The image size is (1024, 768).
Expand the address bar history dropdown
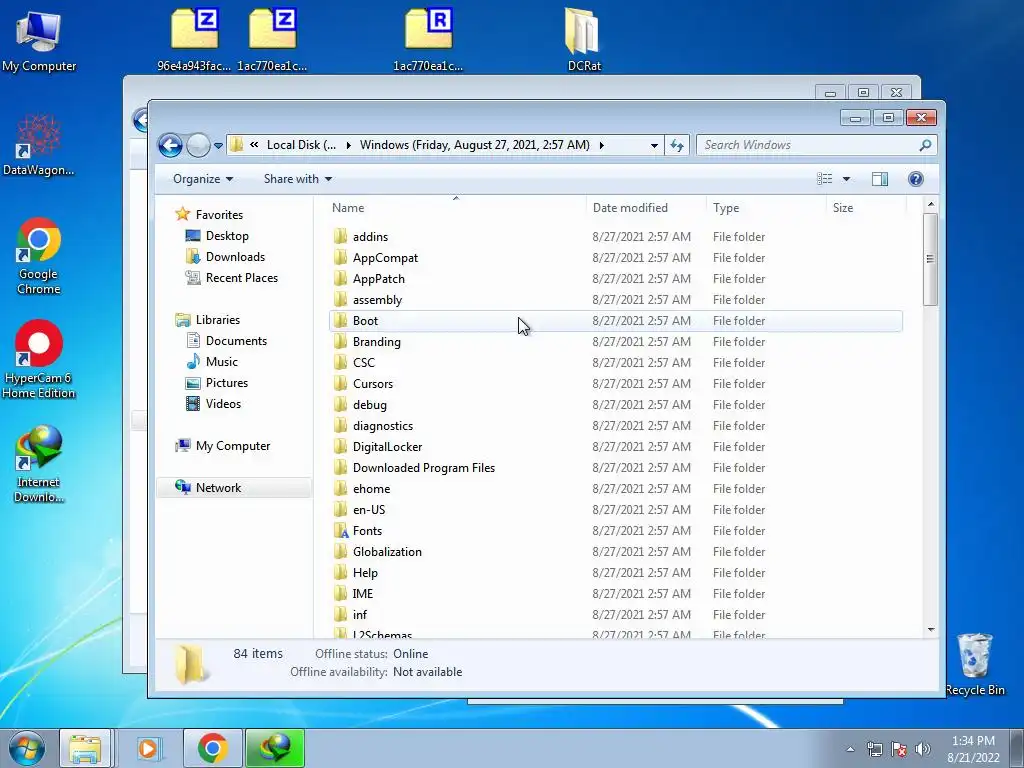coord(654,145)
